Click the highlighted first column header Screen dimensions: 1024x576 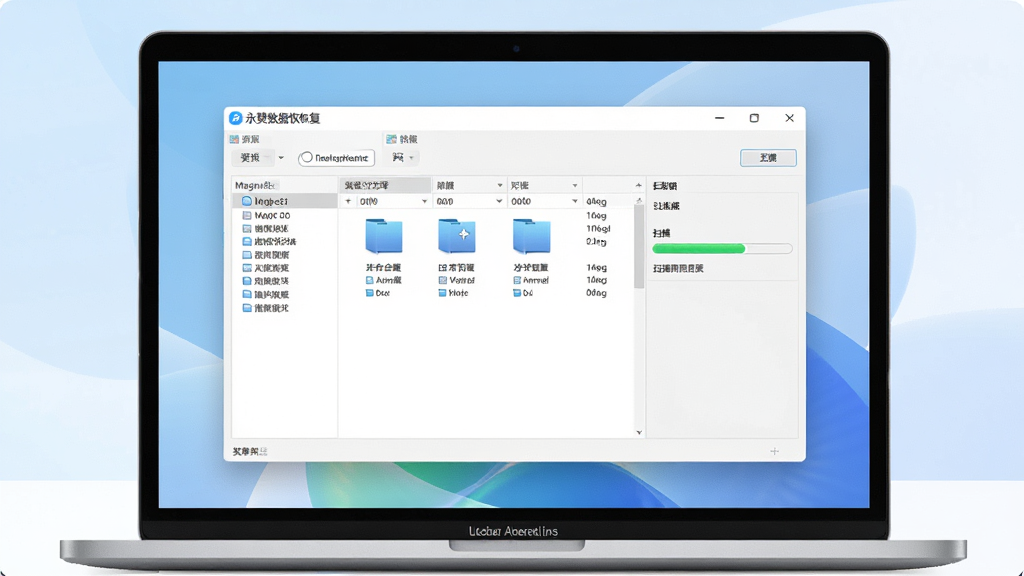point(385,185)
